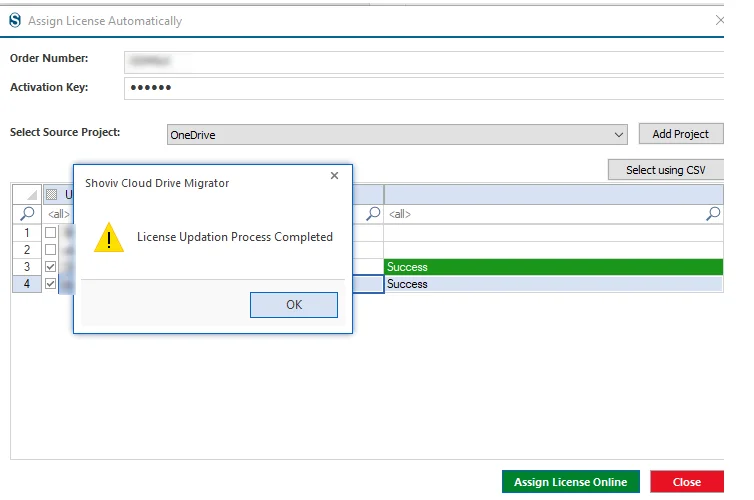Image resolution: width=754 pixels, height=500 pixels.
Task: Open the Select Source Project dropdown
Action: coord(397,135)
